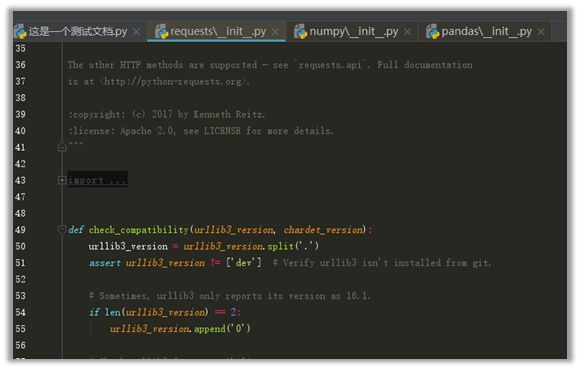The width and height of the screenshot is (580, 370).
Task: Click the 'The other HTTP methods are supported' line
Action: click(x=270, y=65)
